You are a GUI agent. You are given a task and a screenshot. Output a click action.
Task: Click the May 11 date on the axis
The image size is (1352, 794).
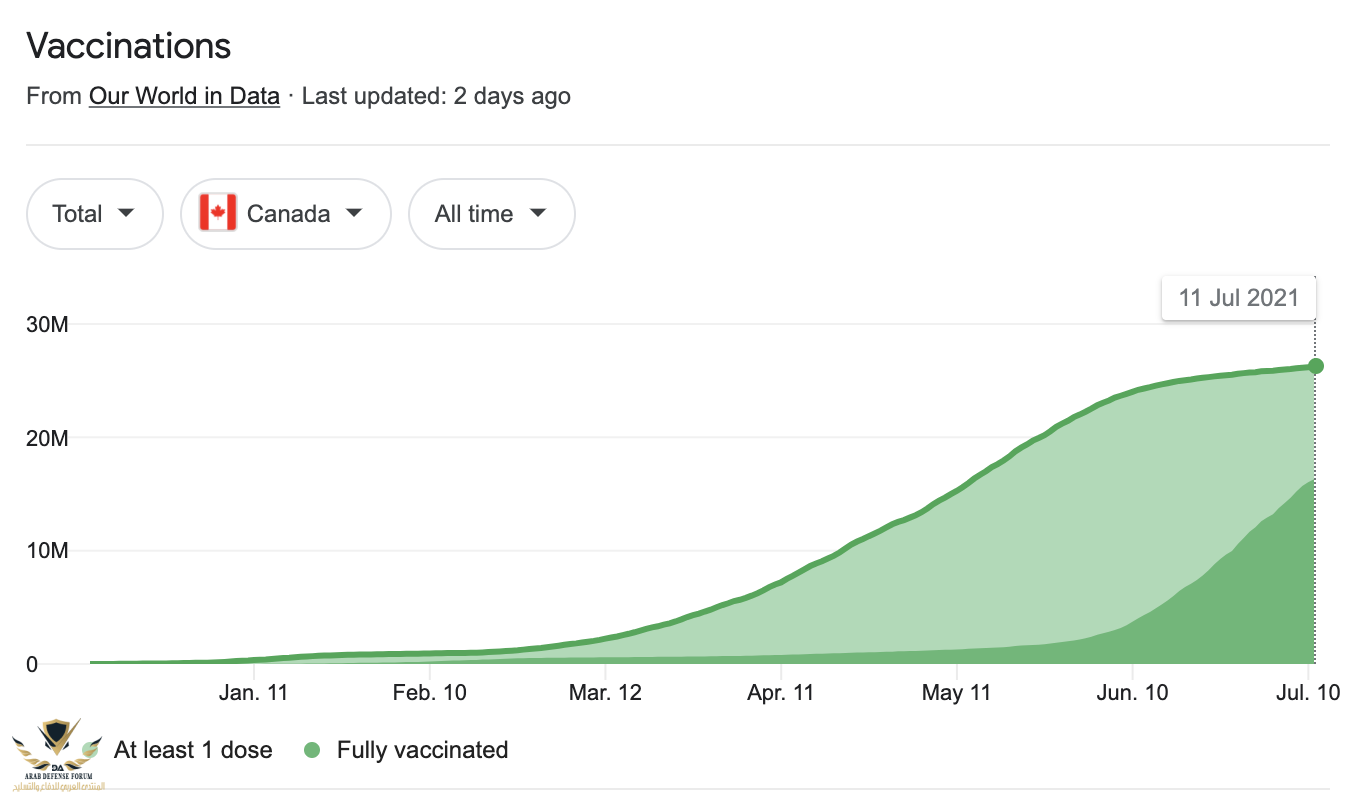point(957,693)
